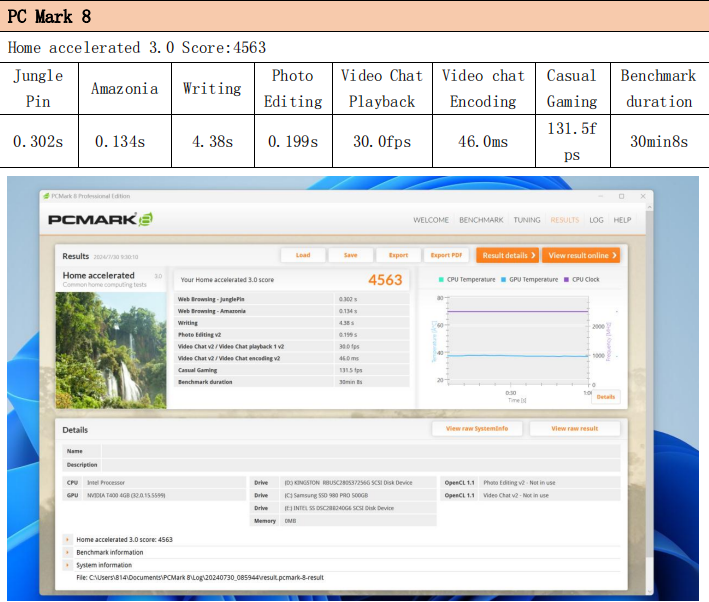Click the CPU Temperature legend marker
The height and width of the screenshot is (602, 709).
tap(442, 279)
